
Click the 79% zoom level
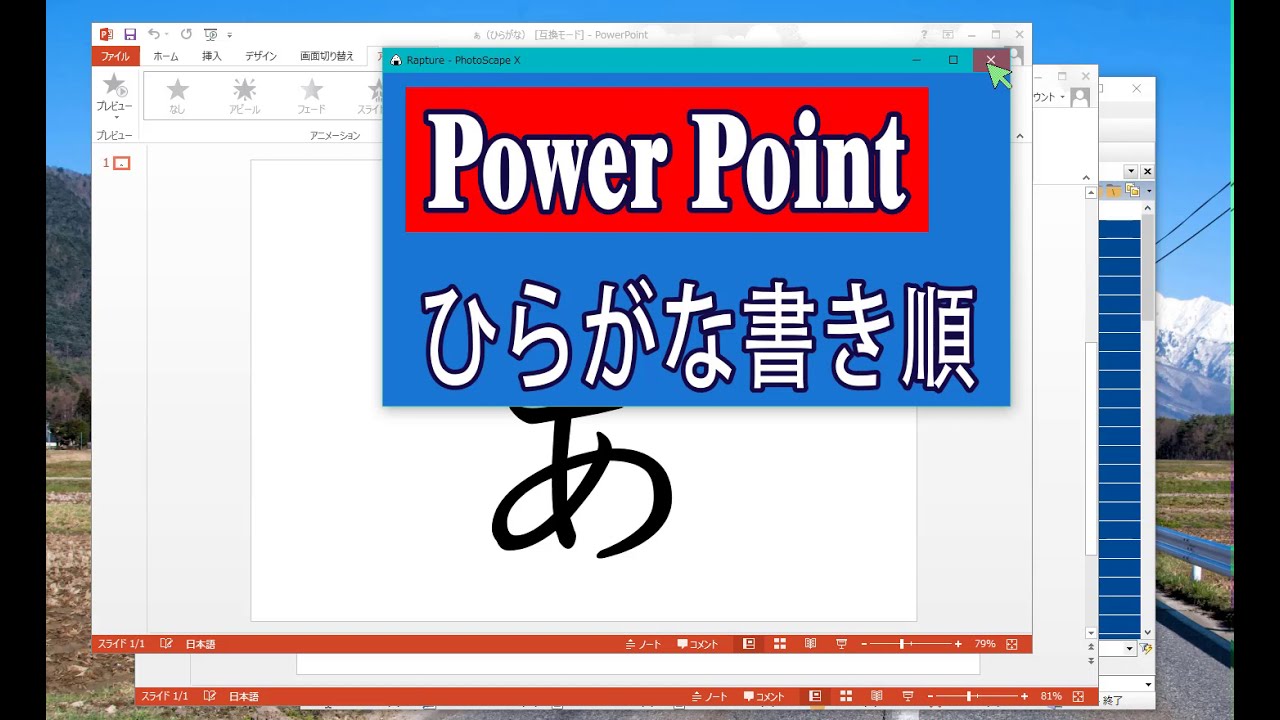(x=985, y=644)
